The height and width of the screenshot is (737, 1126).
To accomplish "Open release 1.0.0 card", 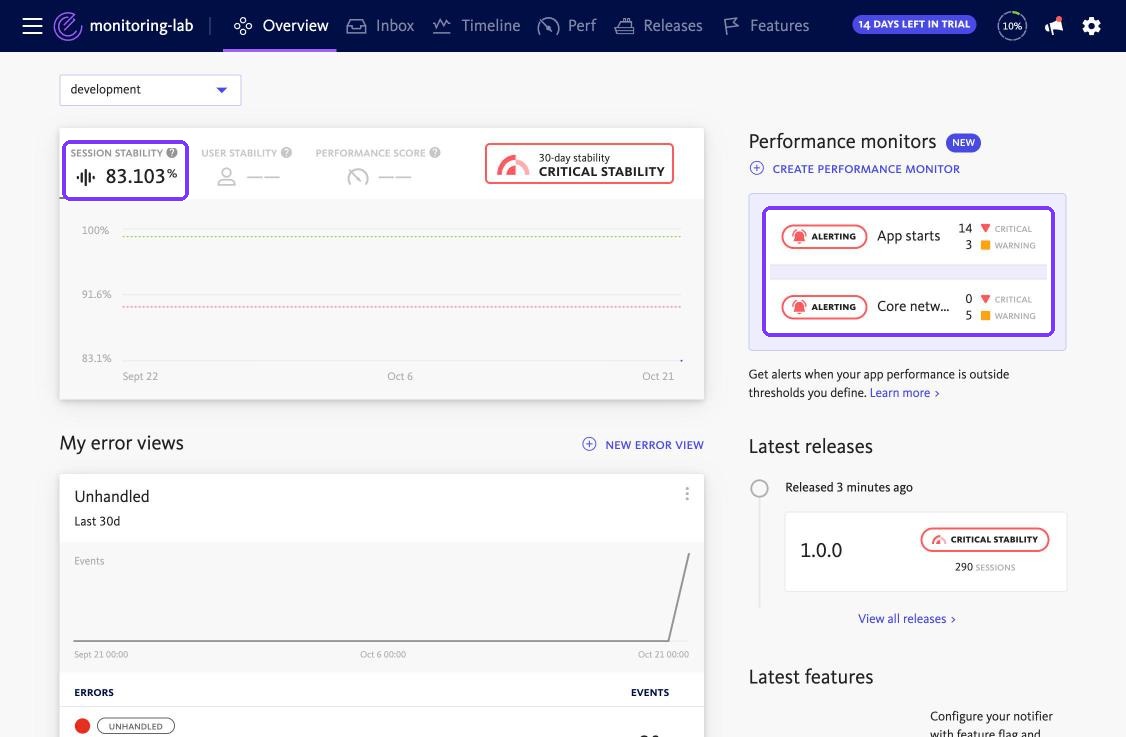I will coord(926,552).
